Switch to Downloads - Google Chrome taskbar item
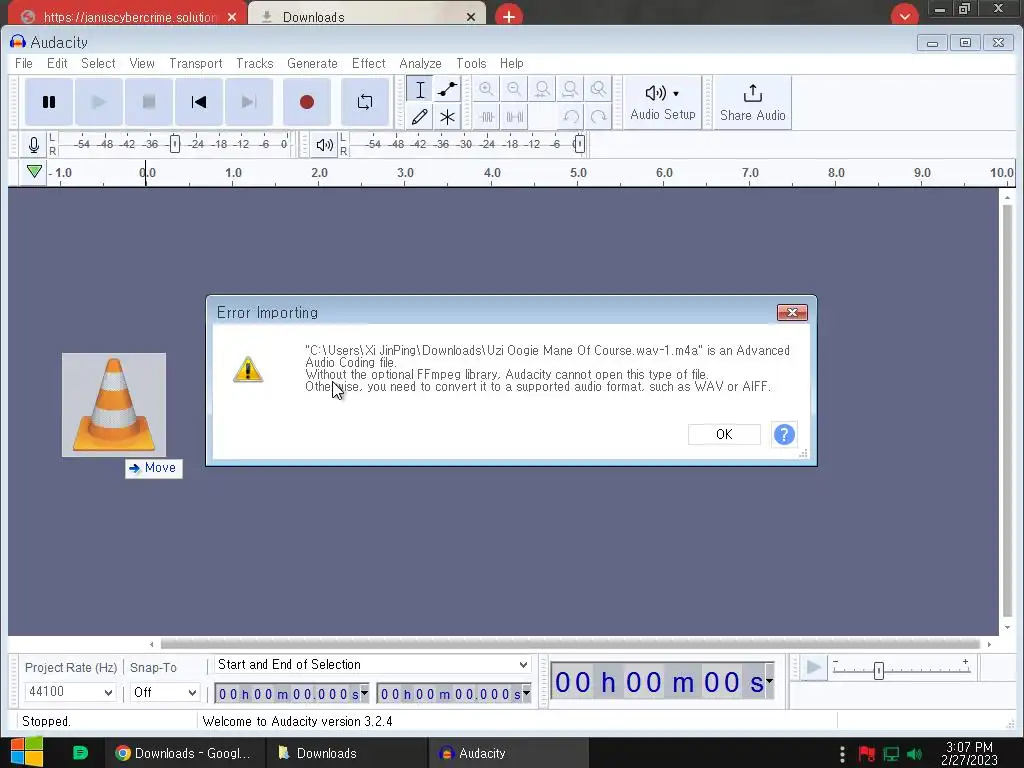The width and height of the screenshot is (1024, 768). tap(185, 753)
